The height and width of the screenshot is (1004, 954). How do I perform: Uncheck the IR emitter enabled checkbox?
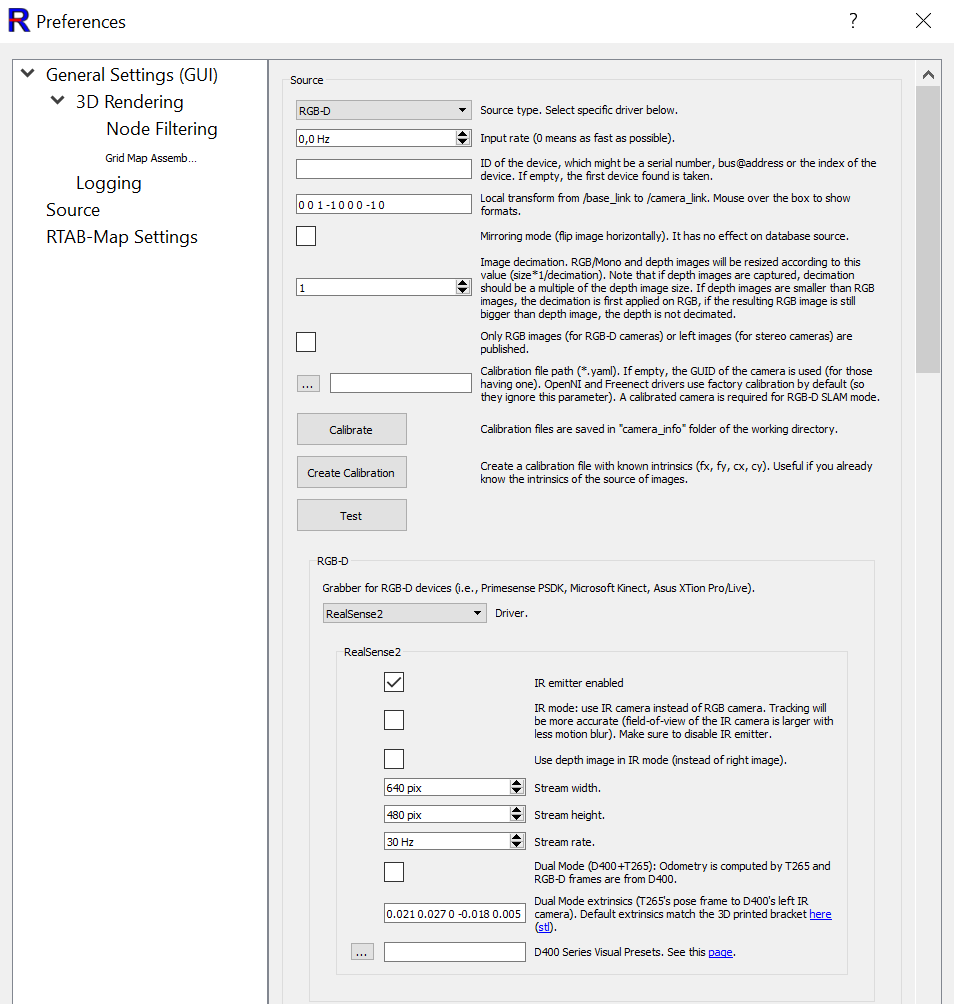point(394,682)
